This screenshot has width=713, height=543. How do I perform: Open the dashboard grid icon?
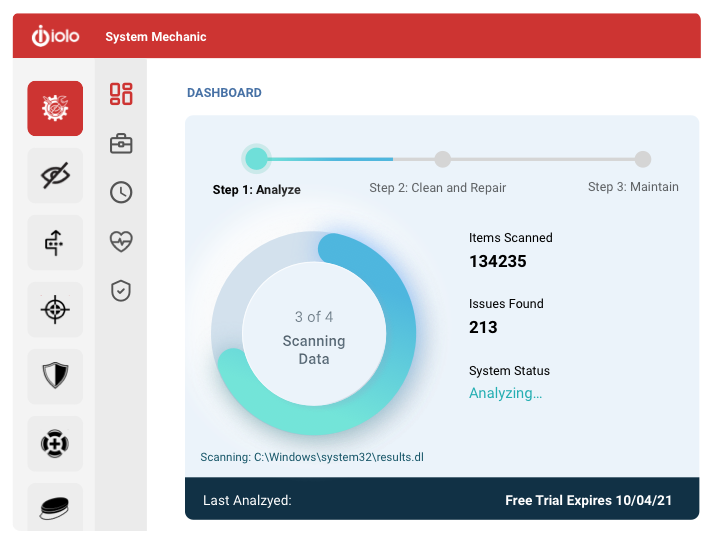tap(121, 94)
